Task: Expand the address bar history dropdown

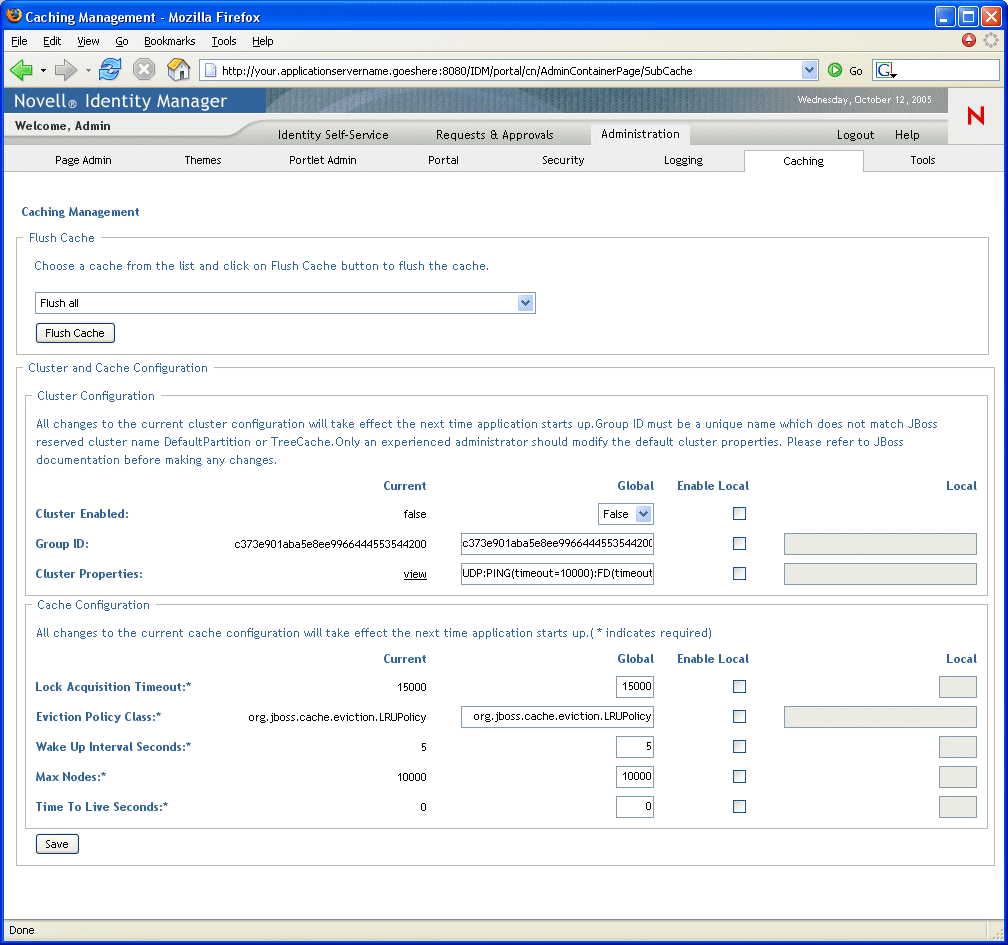Action: click(808, 69)
